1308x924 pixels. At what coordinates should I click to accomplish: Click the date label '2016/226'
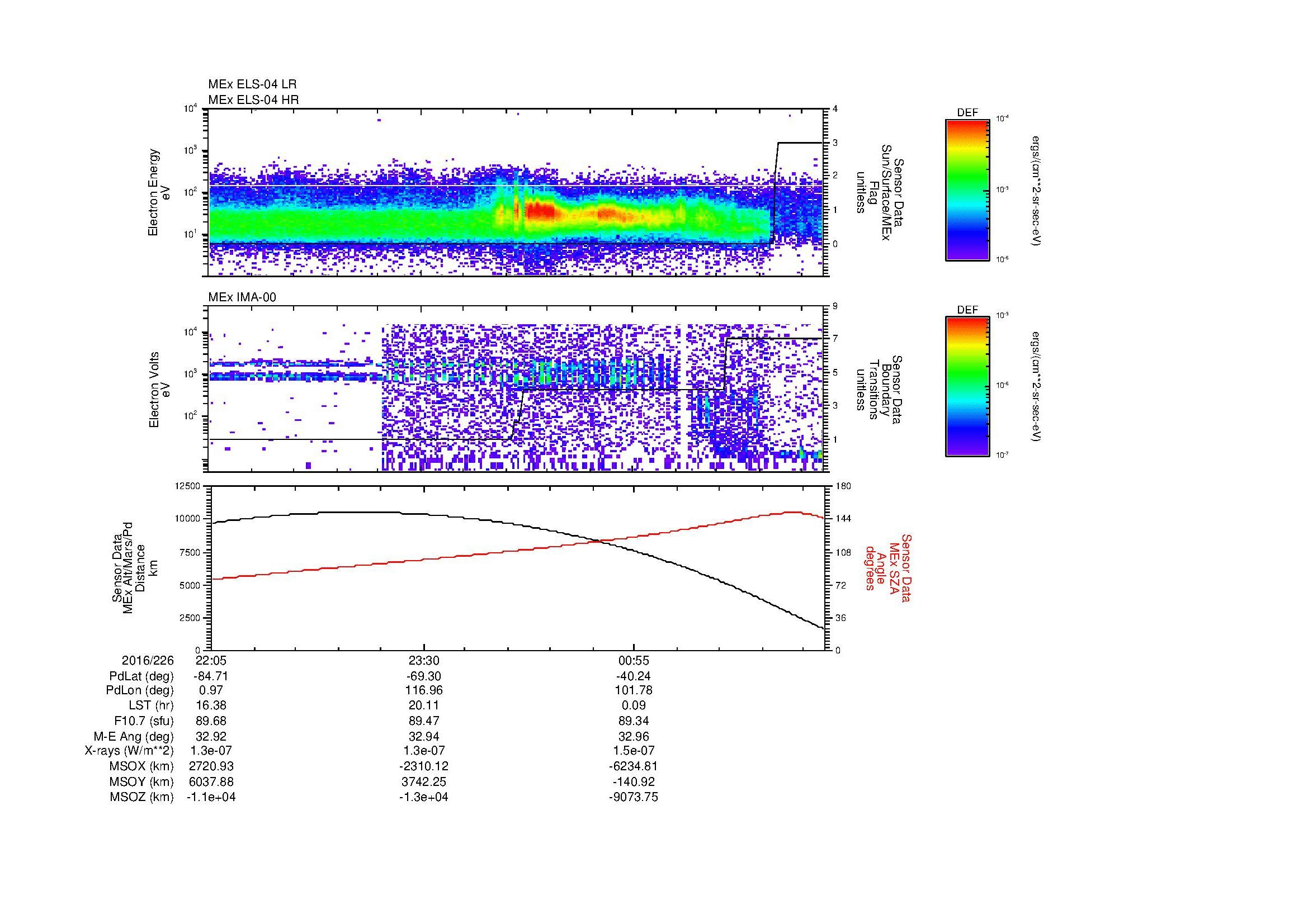coord(148,660)
